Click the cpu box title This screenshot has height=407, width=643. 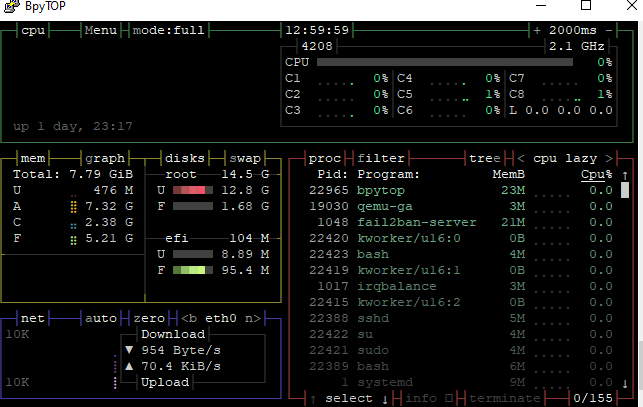click(x=33, y=30)
